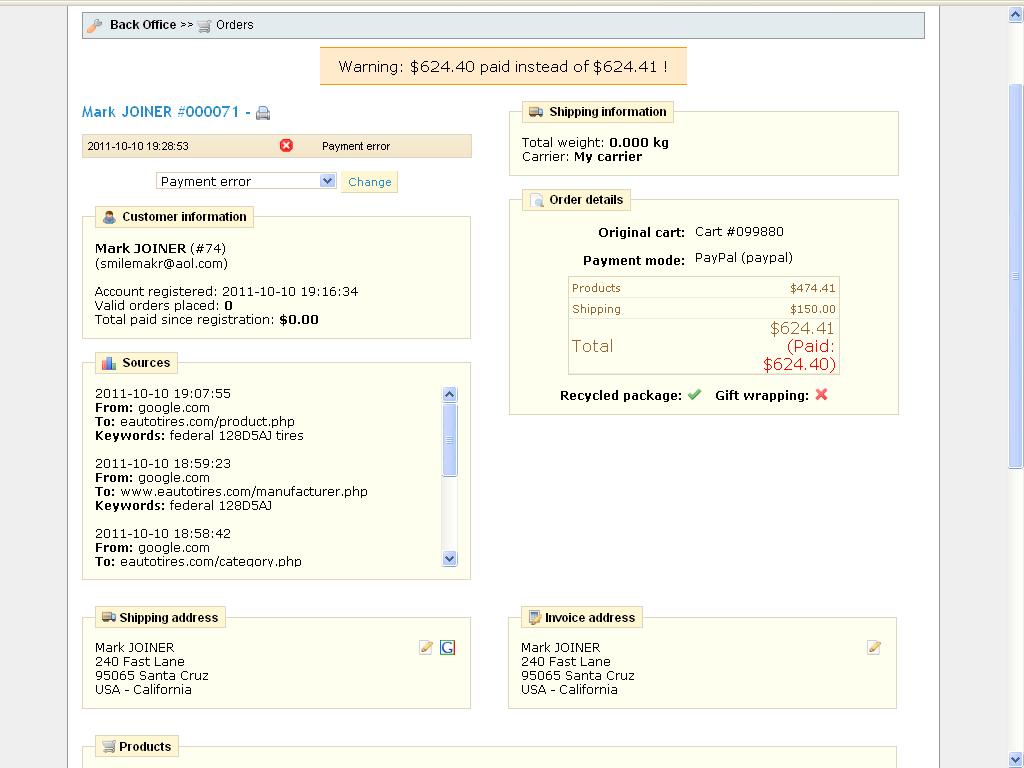Click customer email smilemakr@aol.com
The width and height of the screenshot is (1024, 768).
[161, 264]
